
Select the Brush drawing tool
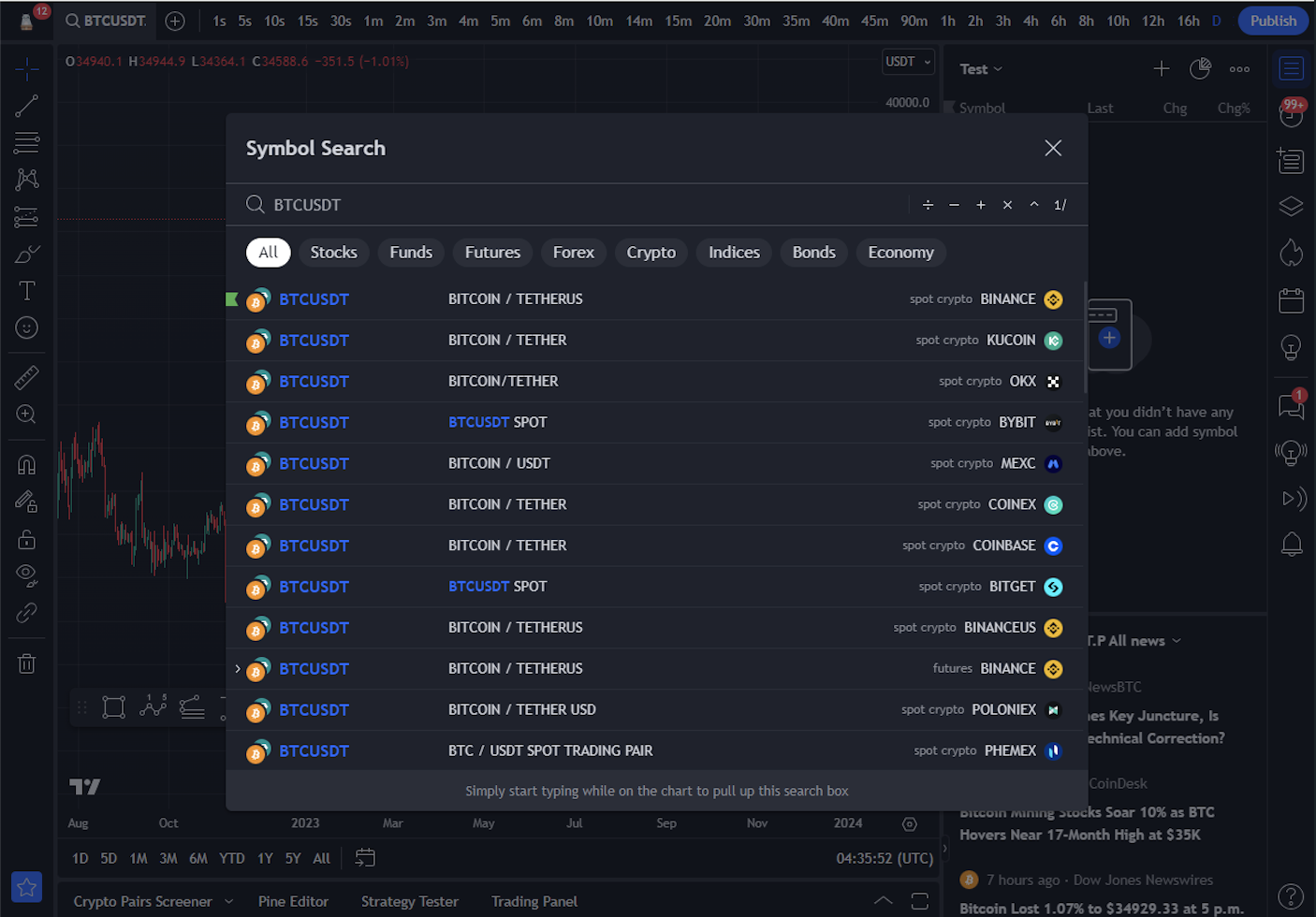point(26,254)
